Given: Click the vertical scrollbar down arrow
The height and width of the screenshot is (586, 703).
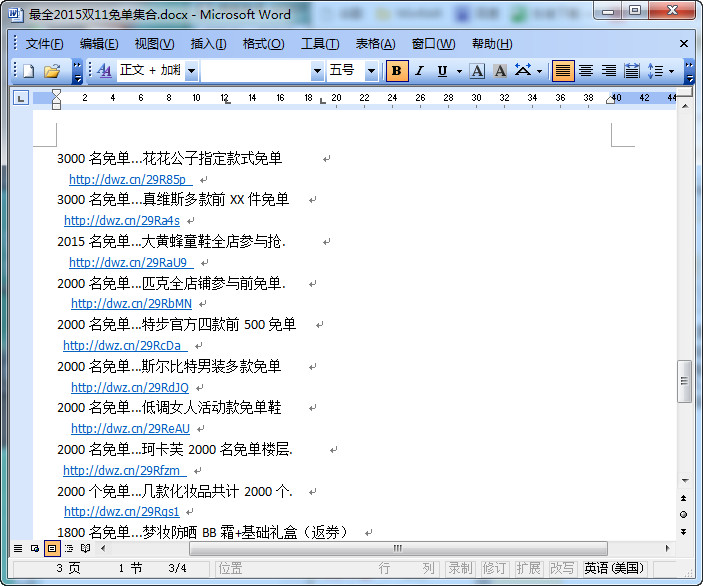Looking at the screenshot, I should (x=685, y=481).
